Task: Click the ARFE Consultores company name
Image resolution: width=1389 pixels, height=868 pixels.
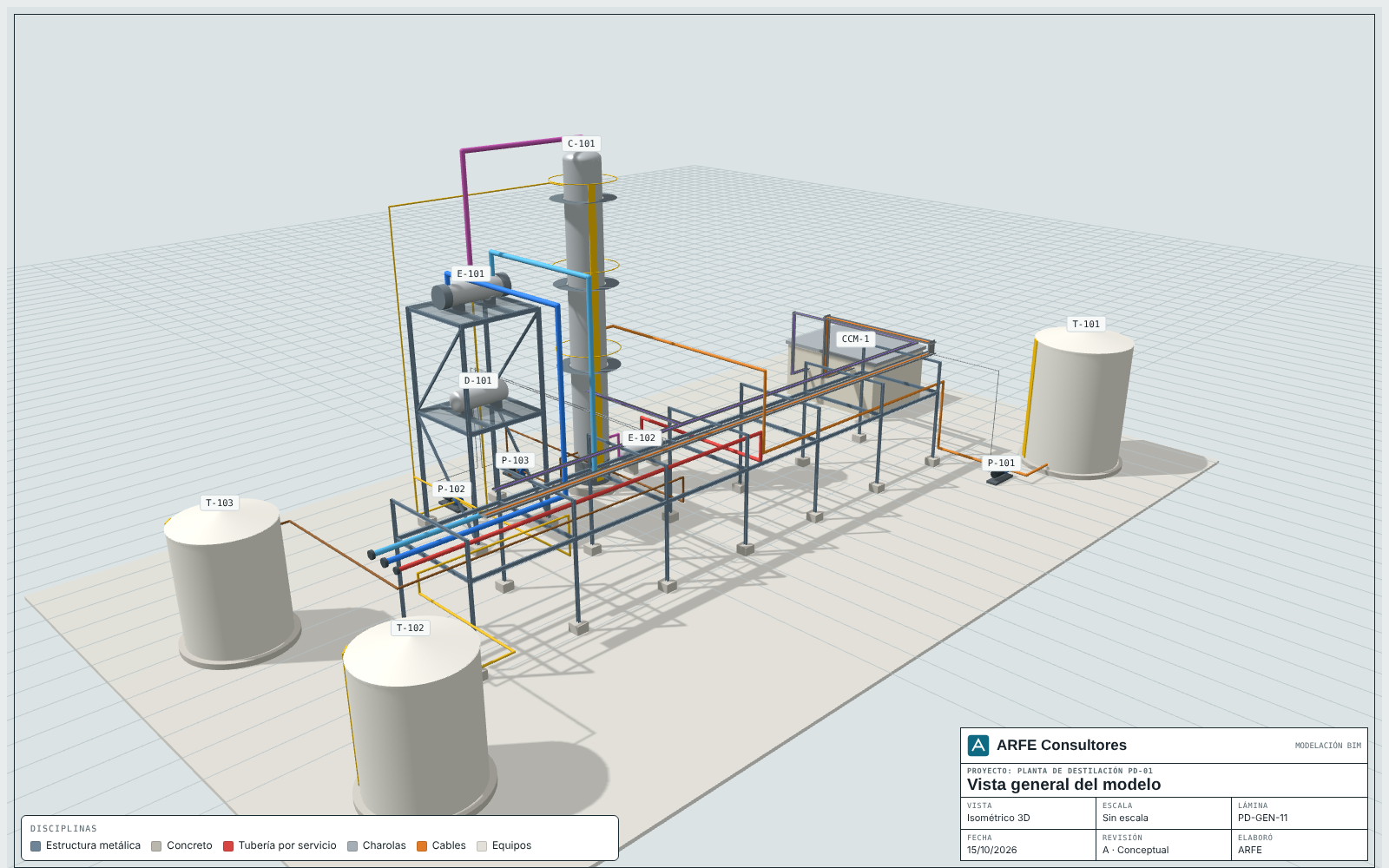Action: pos(1062,746)
